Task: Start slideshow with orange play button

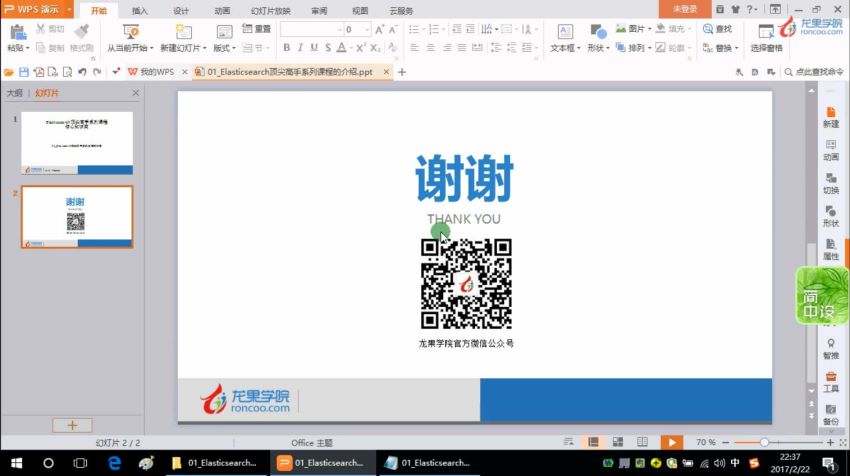Action: pos(671,442)
